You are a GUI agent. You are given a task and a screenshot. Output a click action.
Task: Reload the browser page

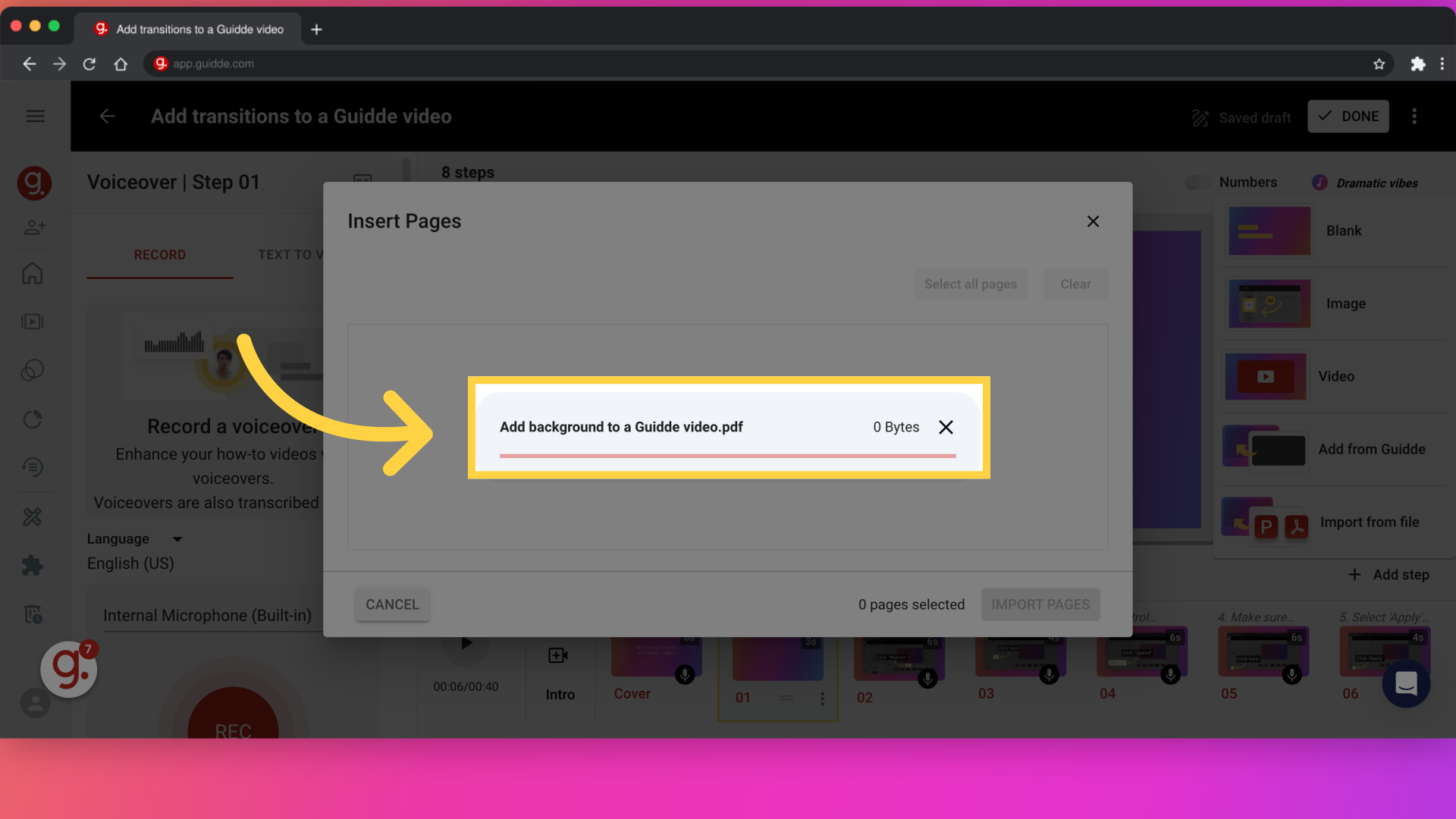click(89, 64)
